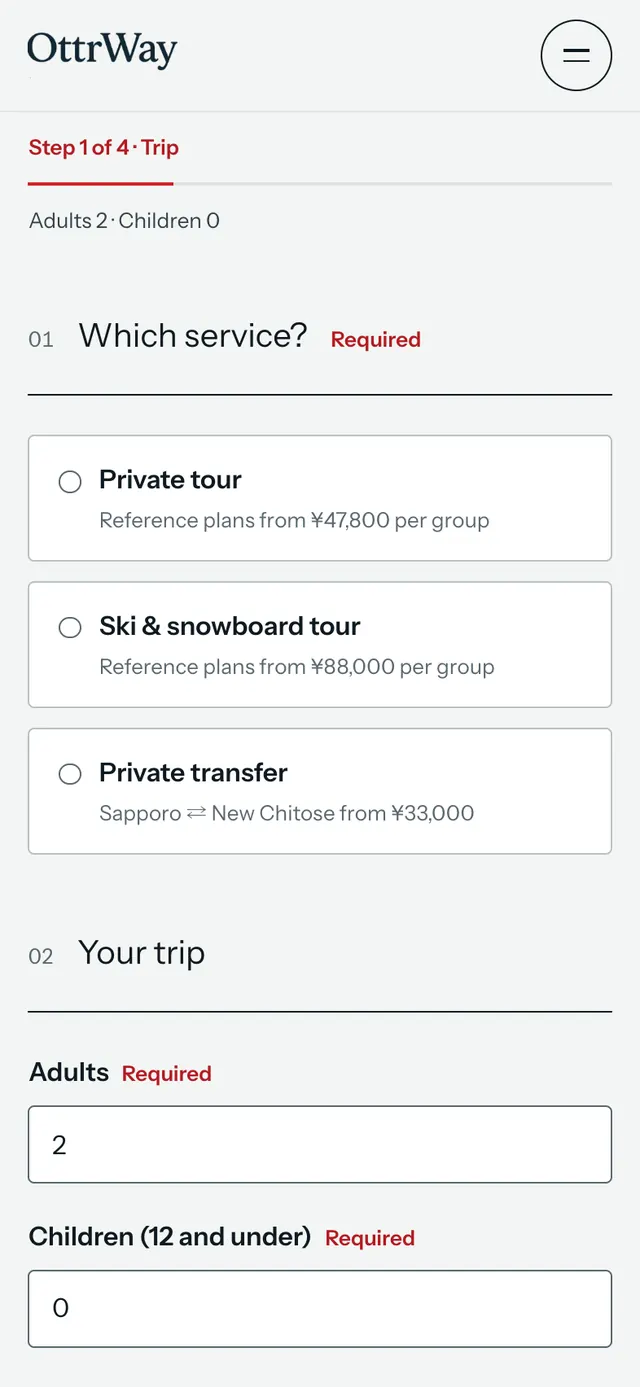The height and width of the screenshot is (1387, 640).
Task: Focus the Children (12 and under) field
Action: pyautogui.click(x=320, y=1308)
